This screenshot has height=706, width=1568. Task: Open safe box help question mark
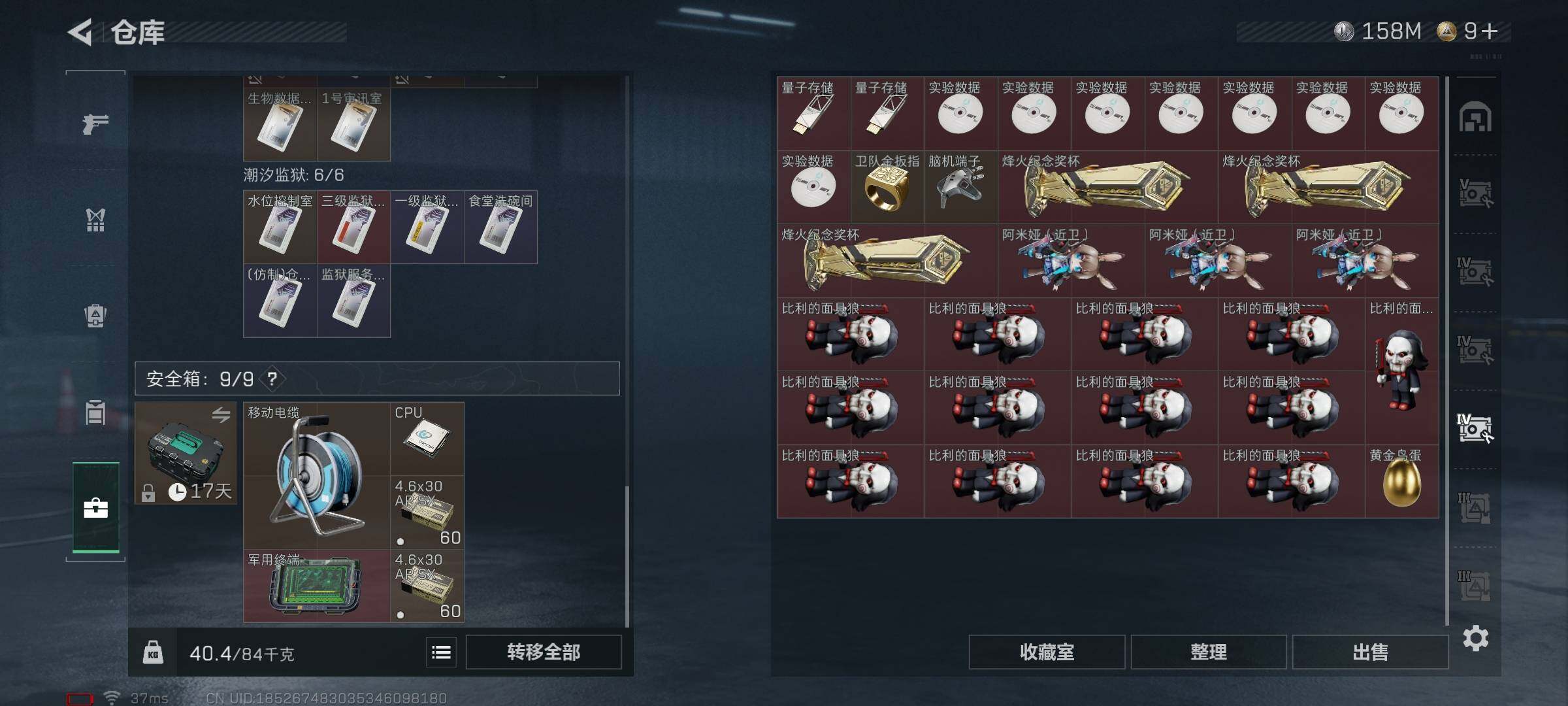(x=272, y=378)
